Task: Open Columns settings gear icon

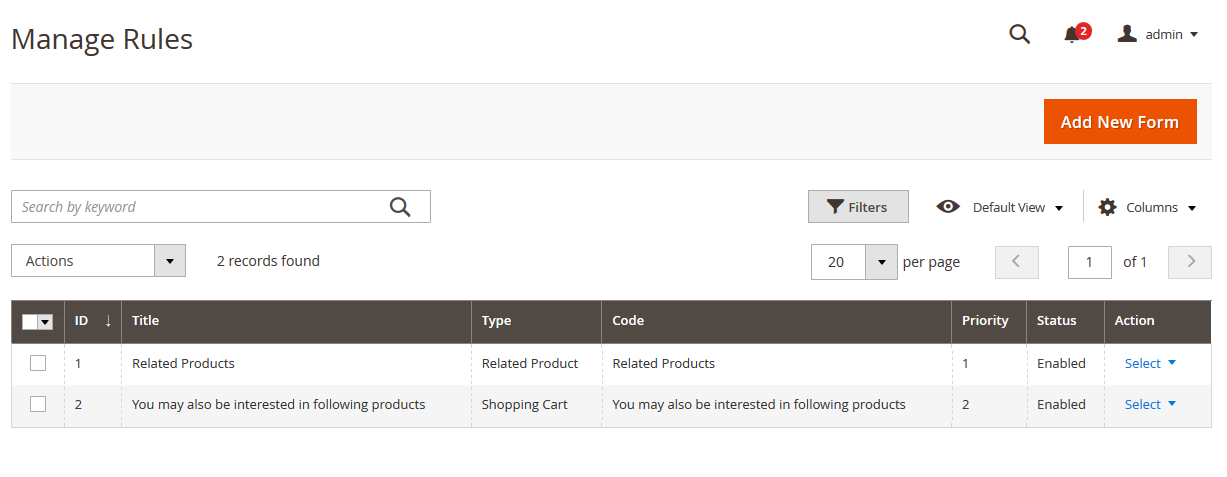Action: (x=1107, y=207)
